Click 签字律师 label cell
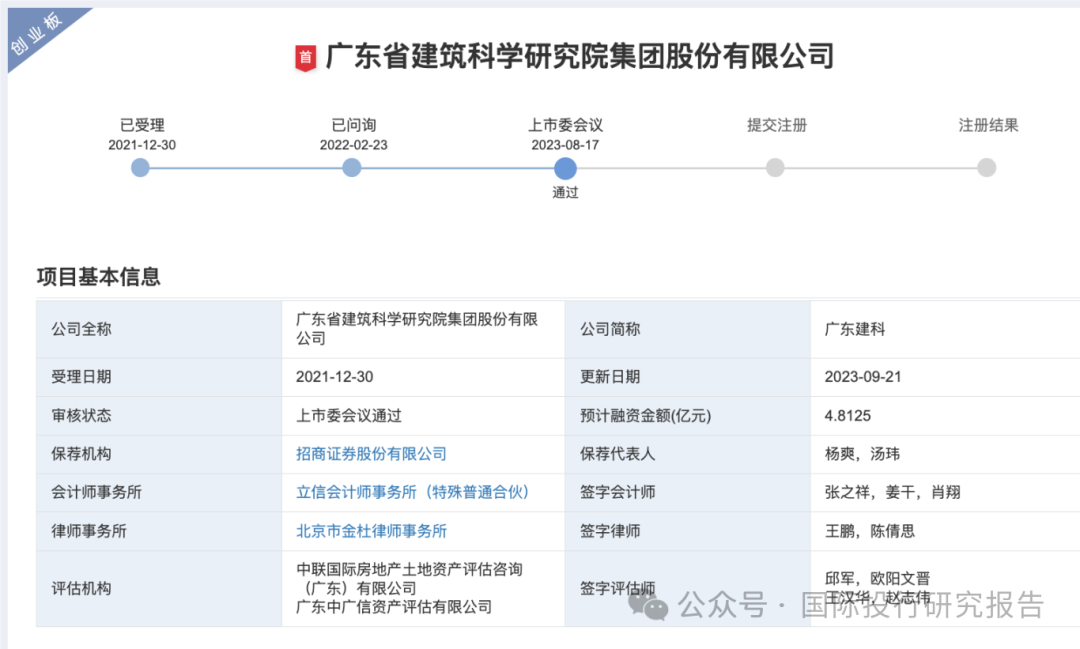 (687, 531)
